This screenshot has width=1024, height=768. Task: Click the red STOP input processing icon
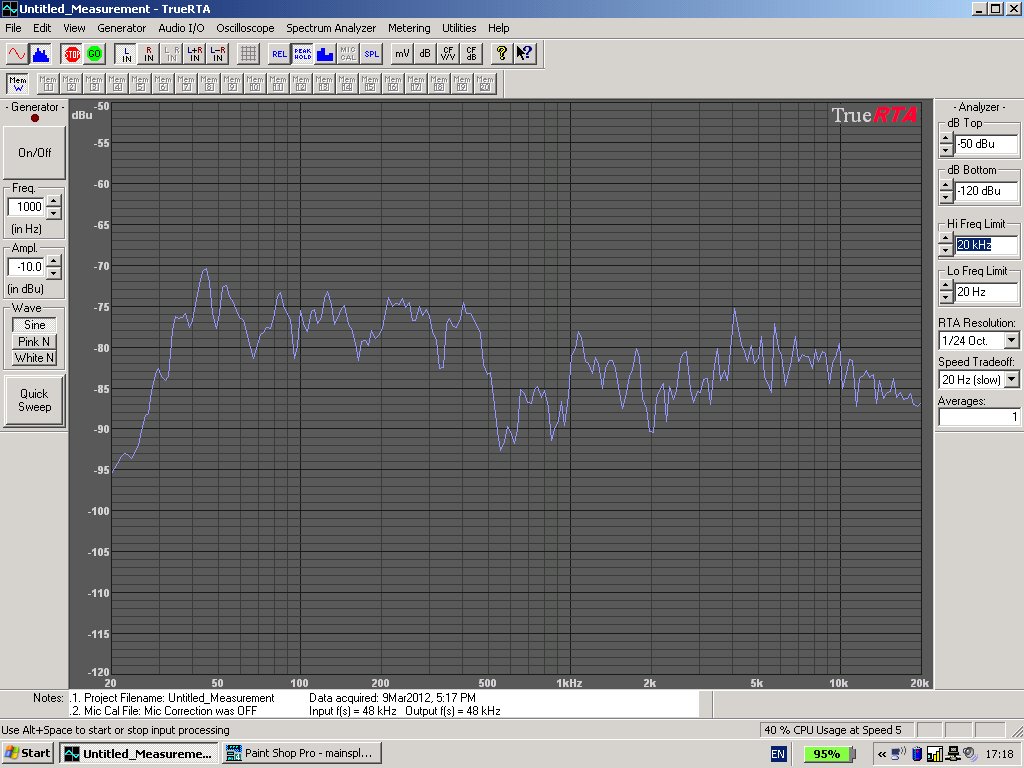(72, 54)
